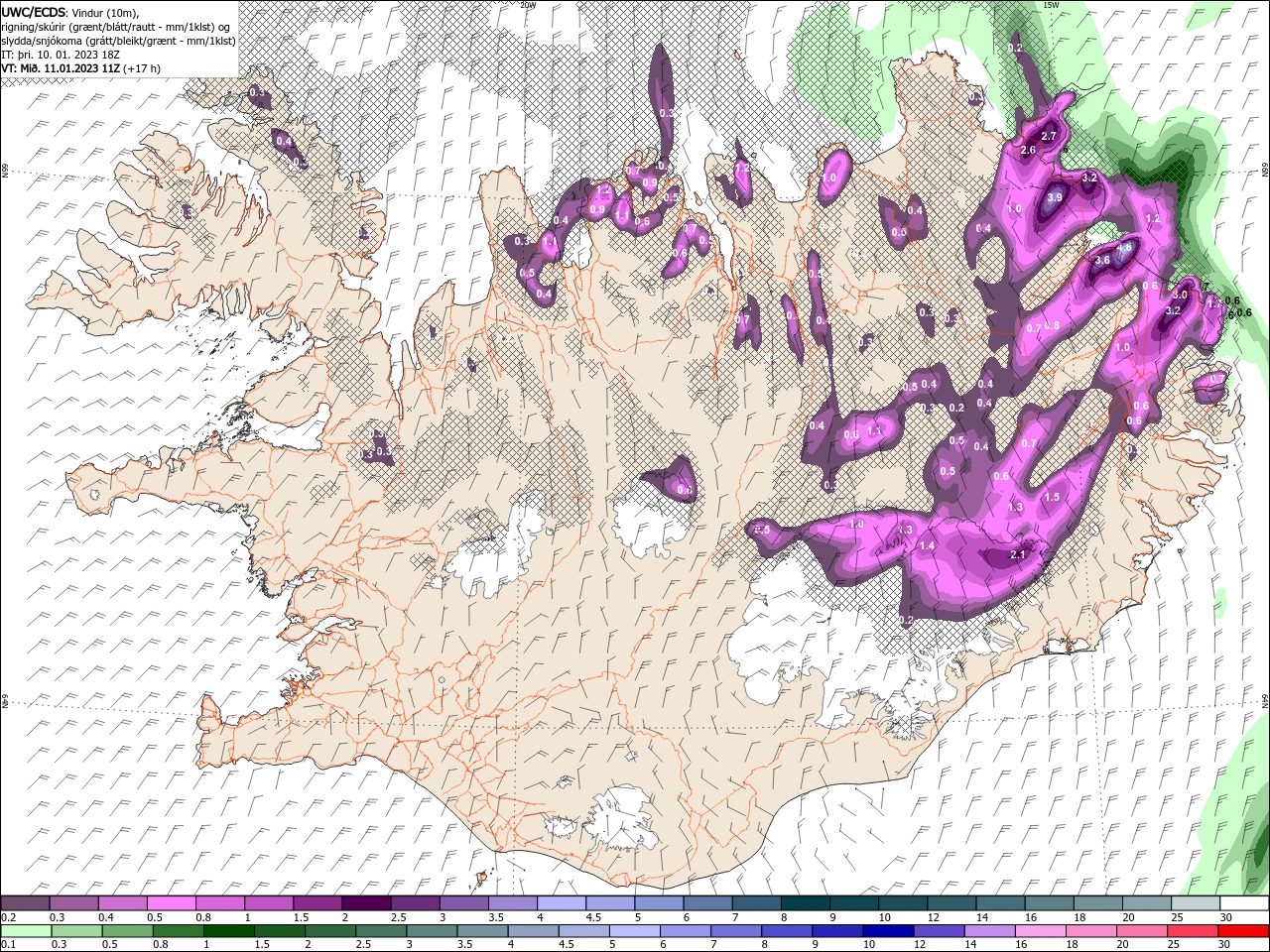Click the 0.1 label at the lower legend start
The image size is (1270, 952).
click(8, 945)
